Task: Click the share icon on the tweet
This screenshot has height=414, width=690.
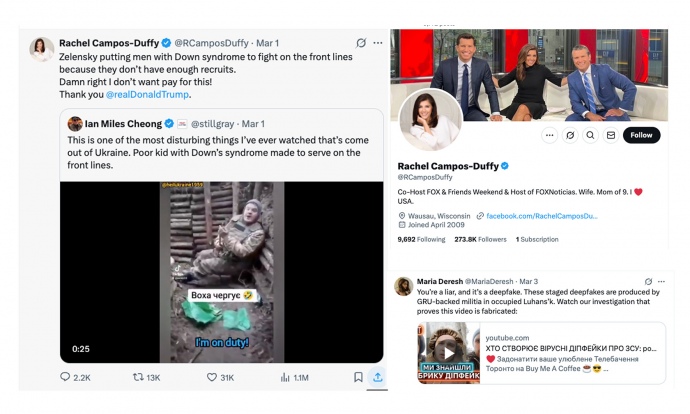Action: [x=378, y=377]
